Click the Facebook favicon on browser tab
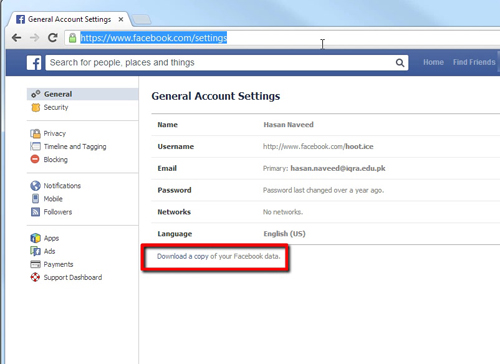The image size is (500, 364). coord(21,19)
